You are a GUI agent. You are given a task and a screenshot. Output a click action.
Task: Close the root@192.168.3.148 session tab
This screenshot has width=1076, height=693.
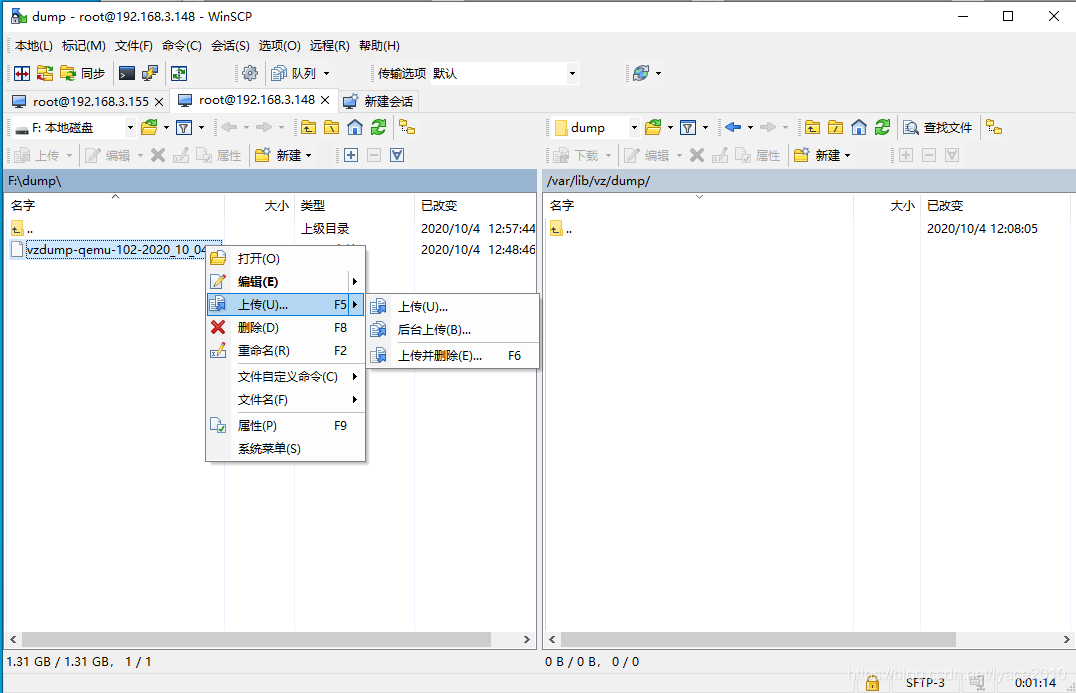click(325, 100)
